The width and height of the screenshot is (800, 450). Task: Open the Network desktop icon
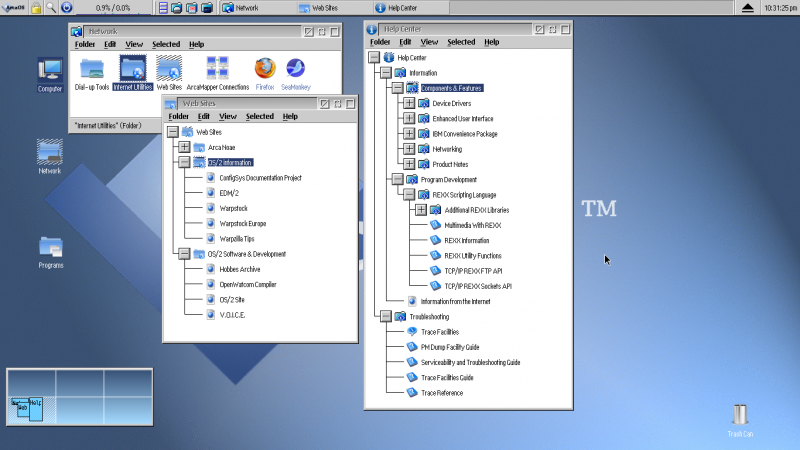[x=49, y=157]
